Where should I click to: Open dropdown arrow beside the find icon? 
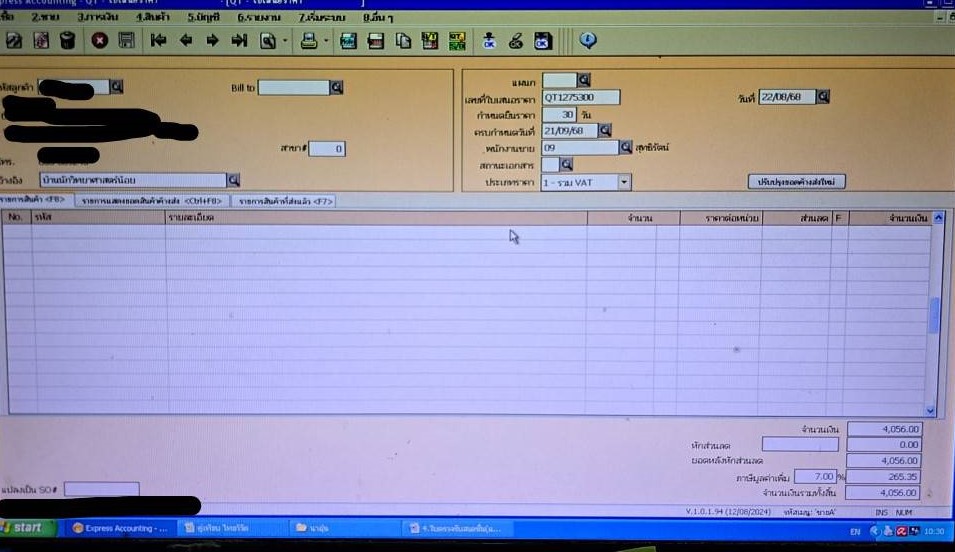[x=285, y=42]
